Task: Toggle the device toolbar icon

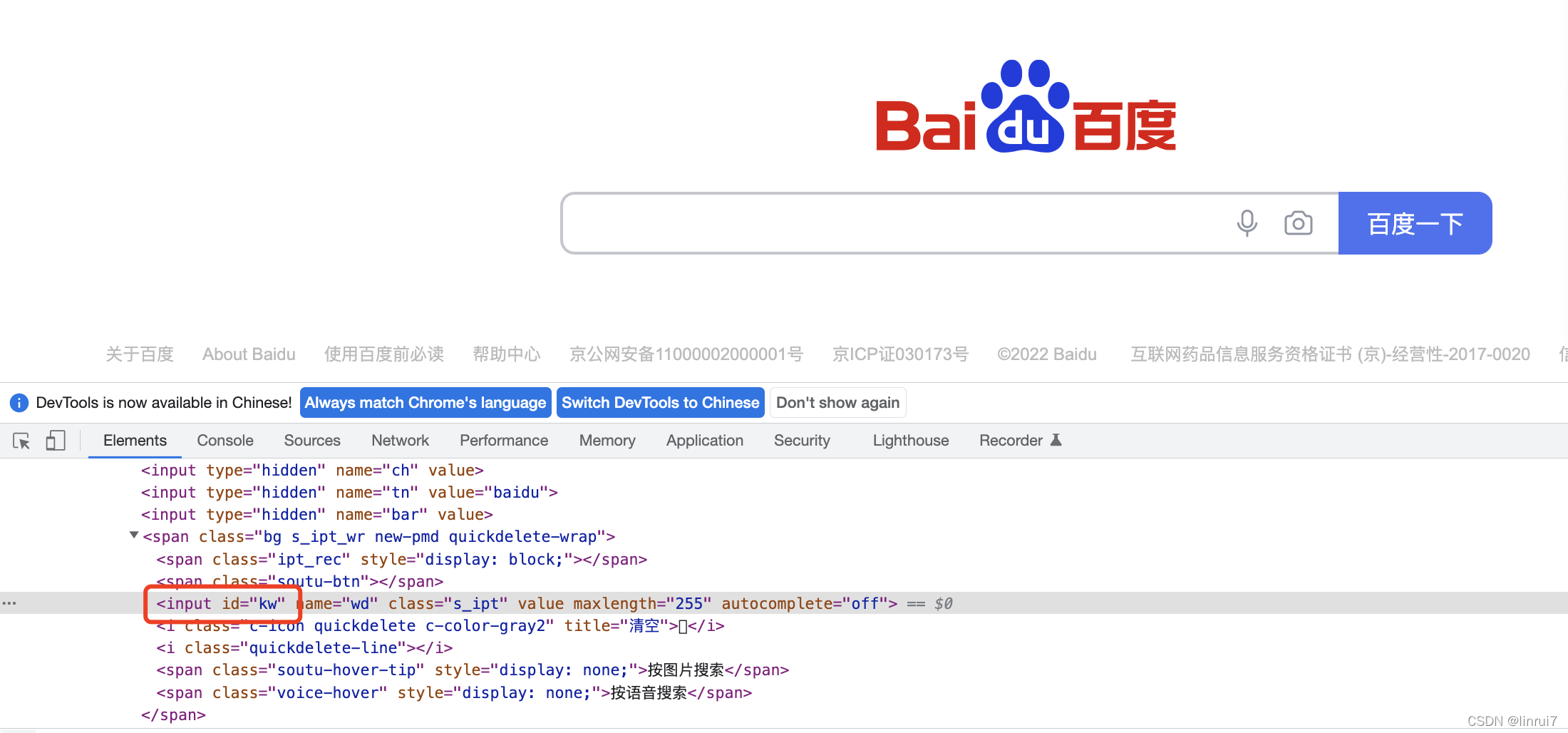Action: (56, 441)
